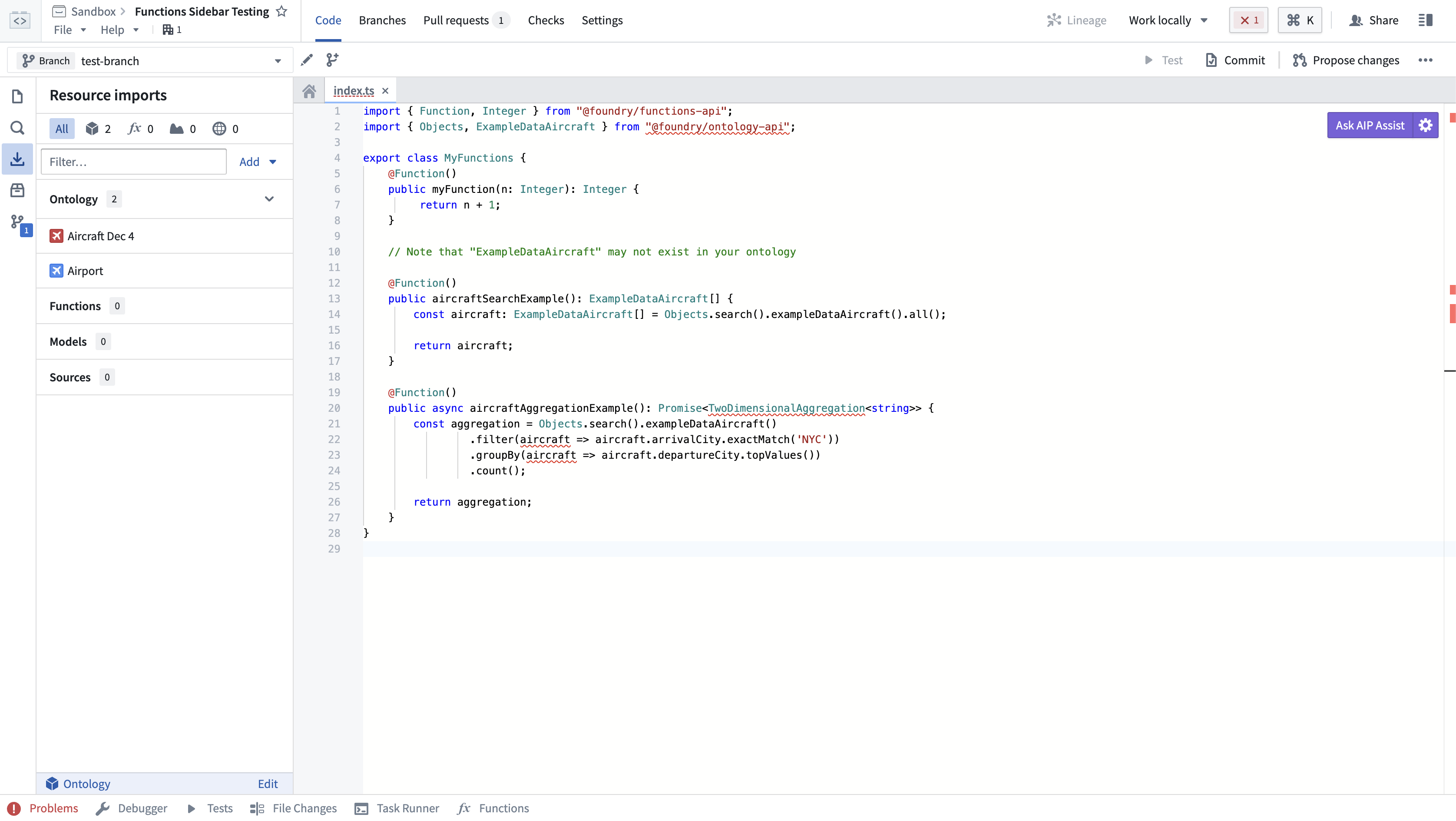Image resolution: width=1456 pixels, height=821 pixels.
Task: Go to the editor home tab icon
Action: [x=309, y=91]
